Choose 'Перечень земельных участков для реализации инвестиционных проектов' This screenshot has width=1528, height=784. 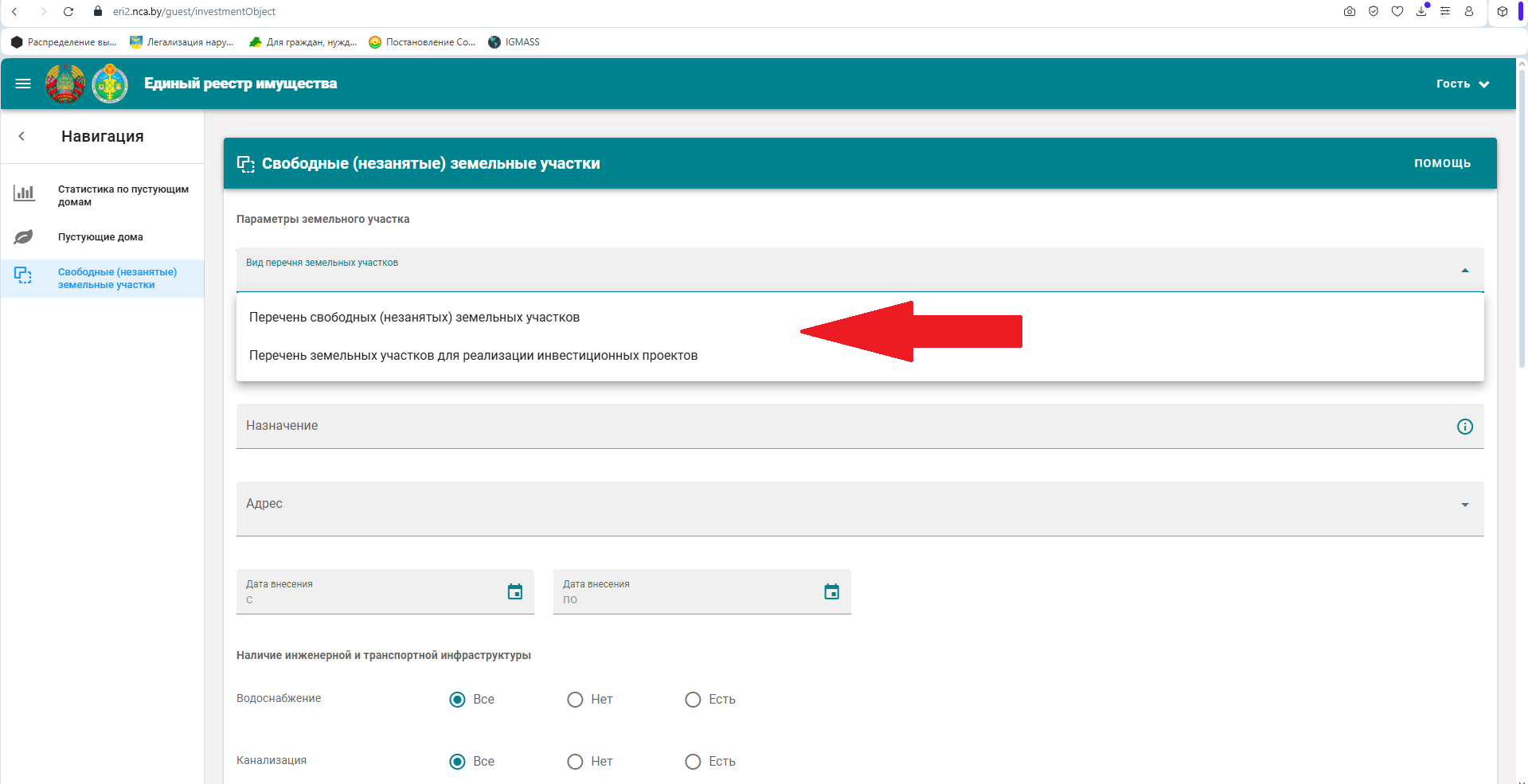click(x=860, y=355)
